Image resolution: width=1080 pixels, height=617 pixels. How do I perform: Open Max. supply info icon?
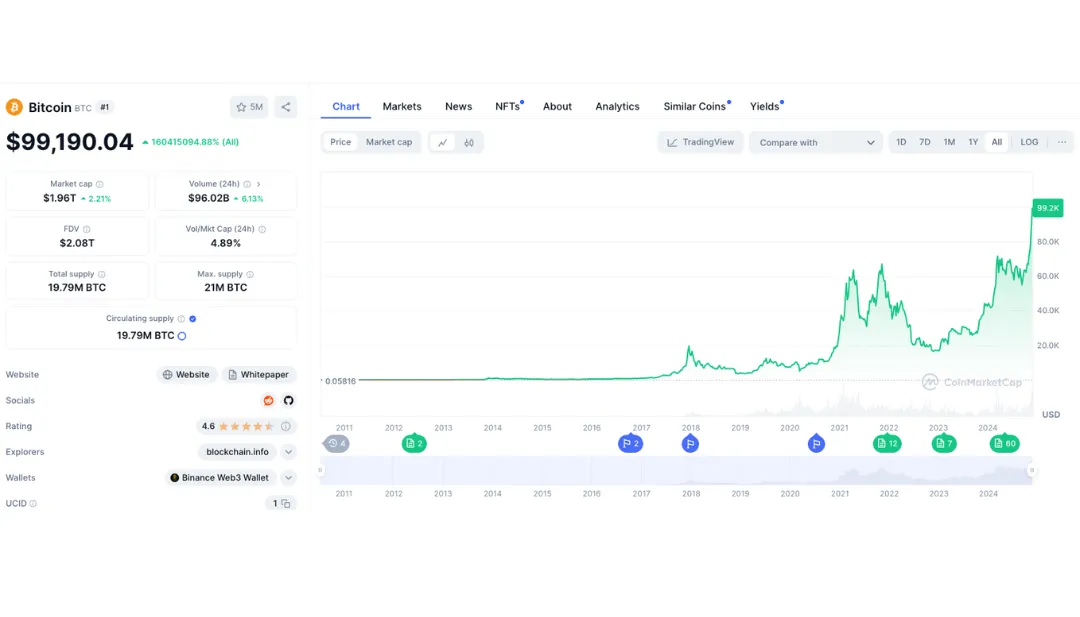(251, 275)
